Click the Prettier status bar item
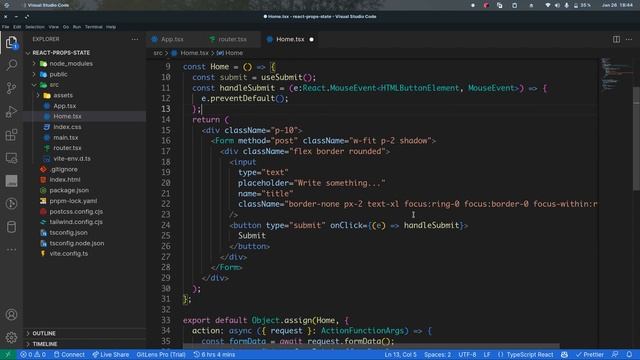This screenshot has width=640, height=360. 589,355
